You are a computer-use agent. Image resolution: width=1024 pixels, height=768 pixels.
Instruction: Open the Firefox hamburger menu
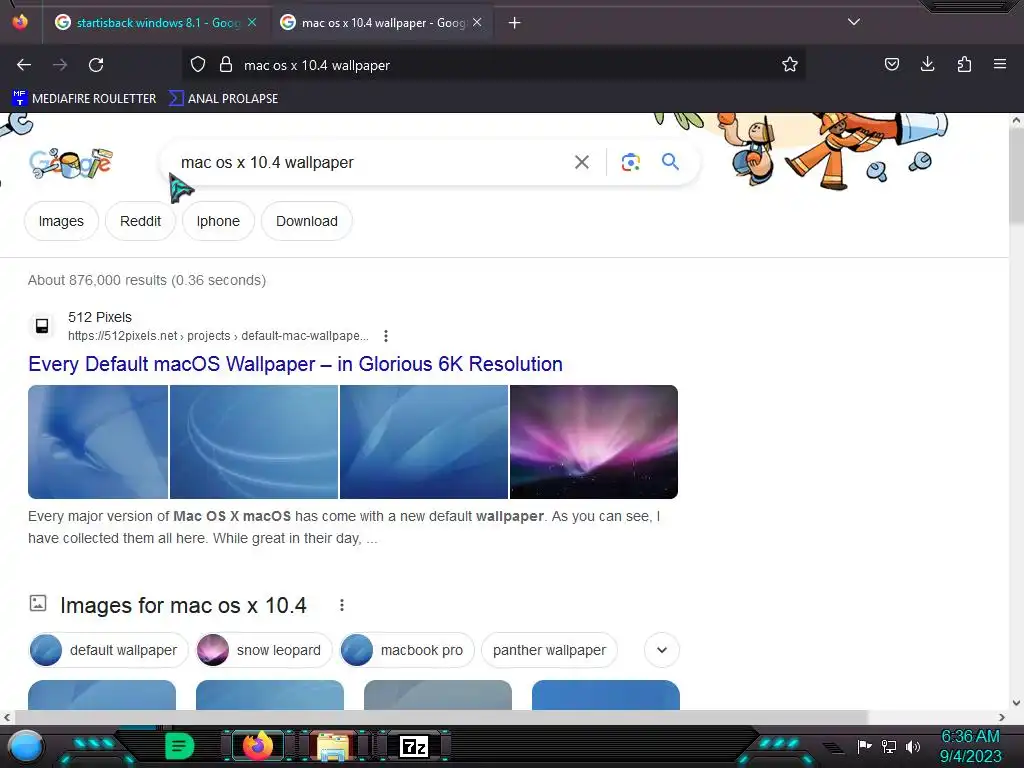(999, 64)
